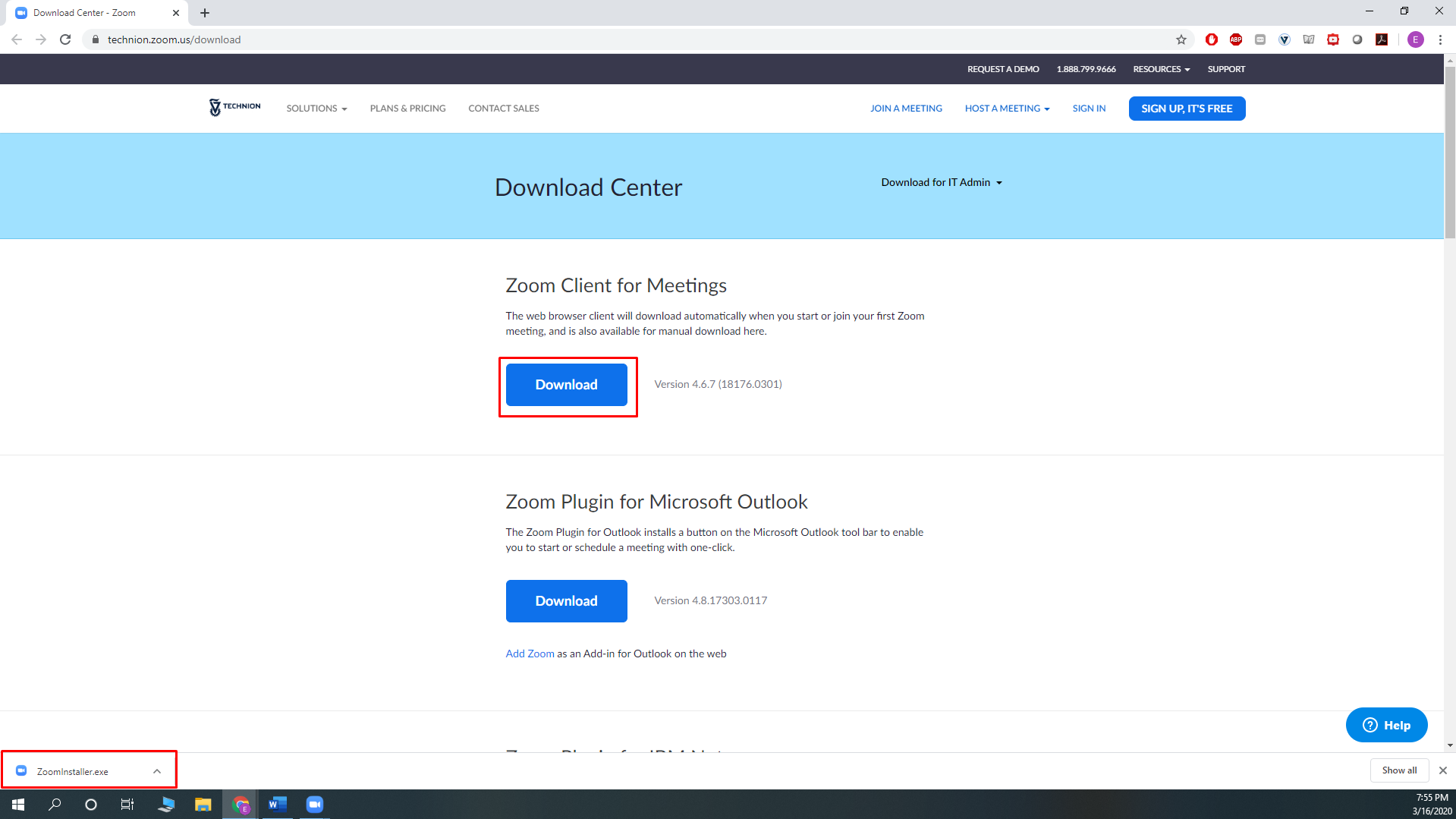Open Windows taskbar search
1456x819 pixels.
[55, 804]
